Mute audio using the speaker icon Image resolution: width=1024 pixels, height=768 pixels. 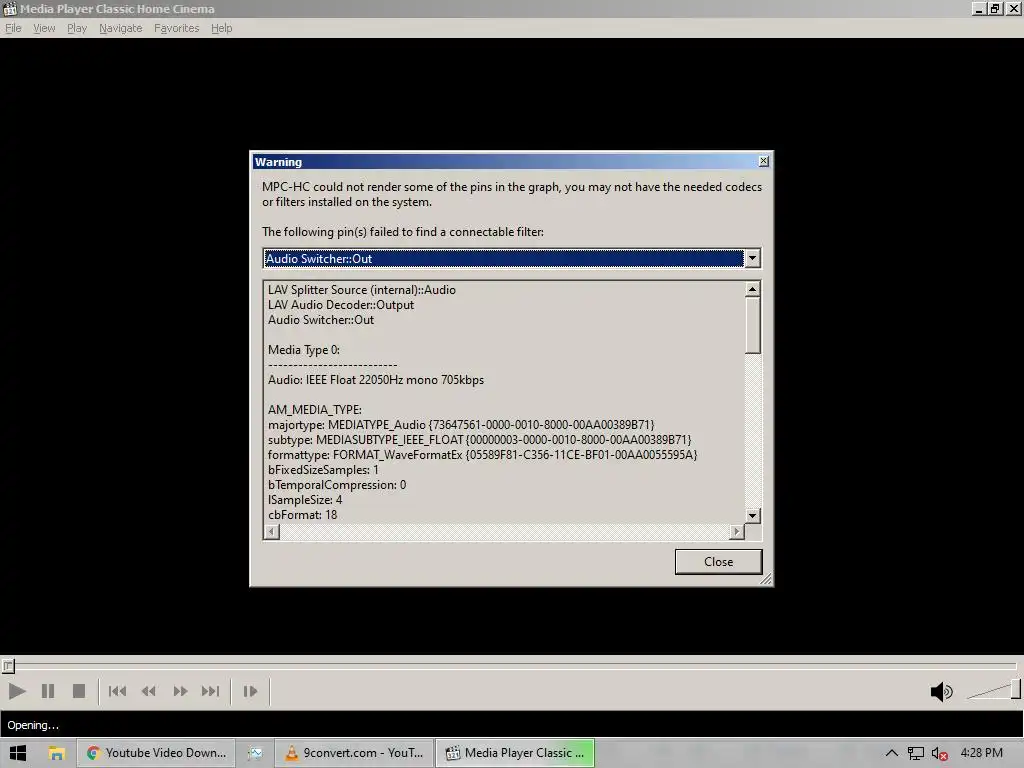(x=941, y=692)
